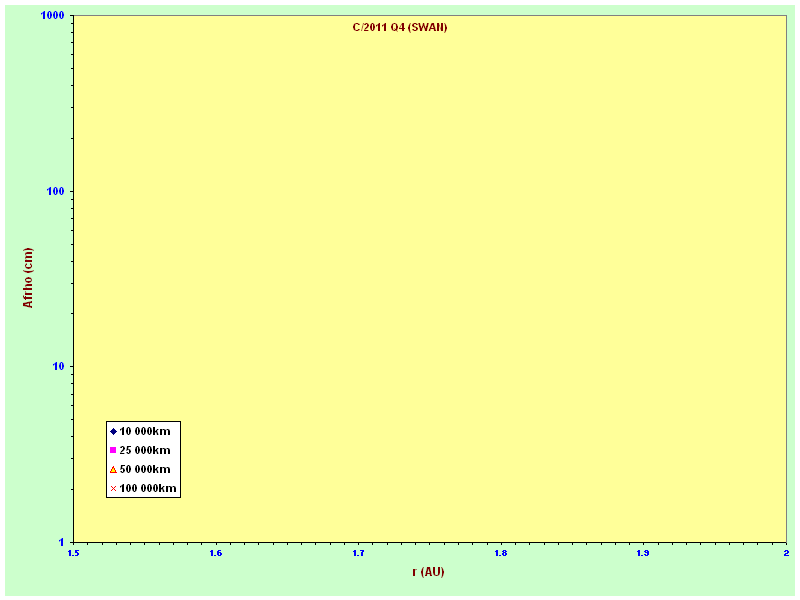Click the 100 y-axis tick label

(x=56, y=191)
